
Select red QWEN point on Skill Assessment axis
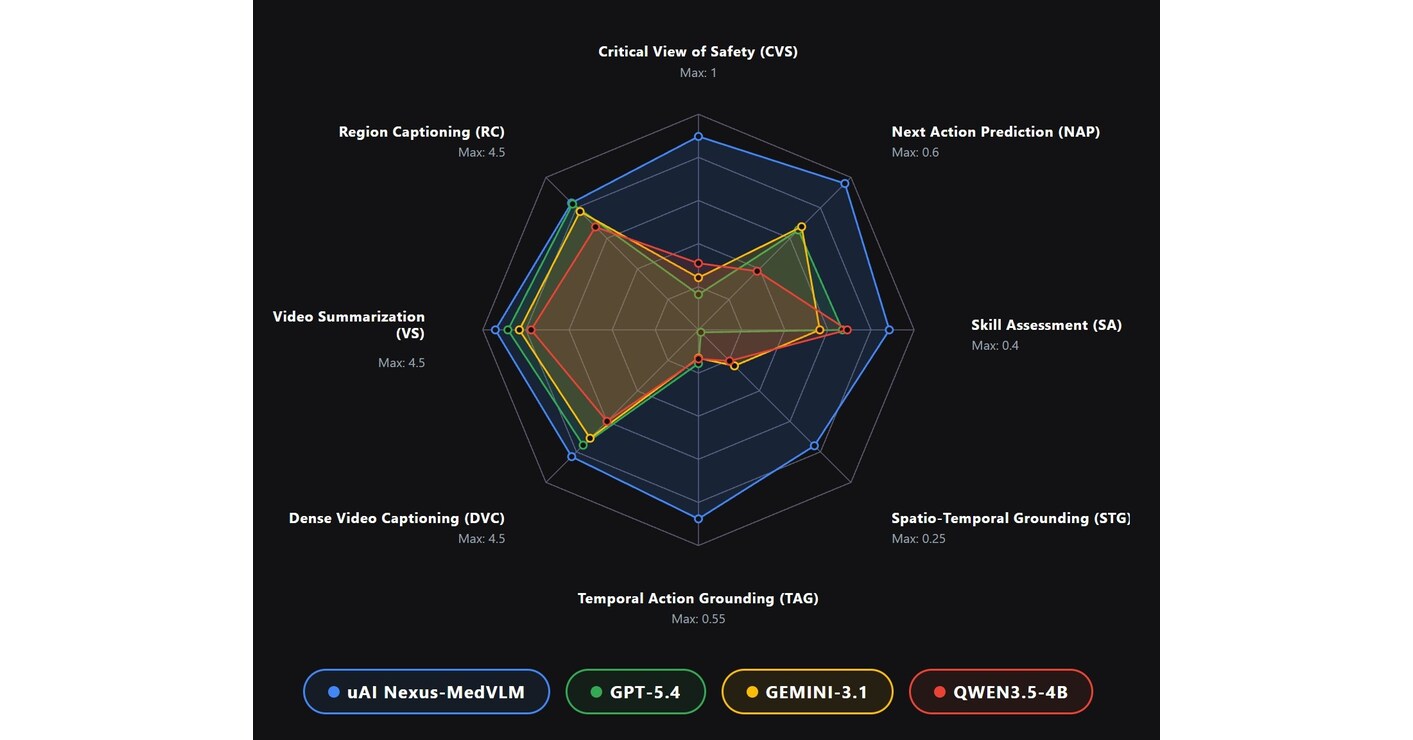coord(846,329)
